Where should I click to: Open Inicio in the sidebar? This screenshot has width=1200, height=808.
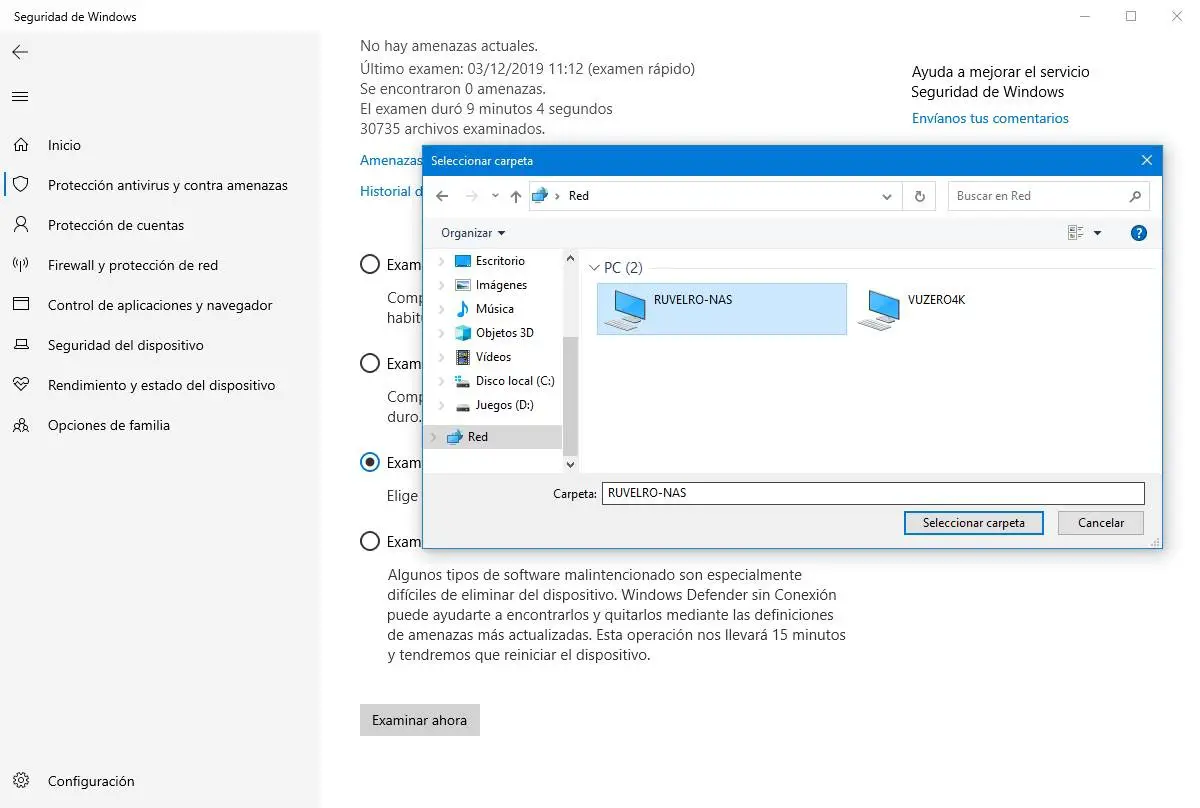pyautogui.click(x=64, y=145)
